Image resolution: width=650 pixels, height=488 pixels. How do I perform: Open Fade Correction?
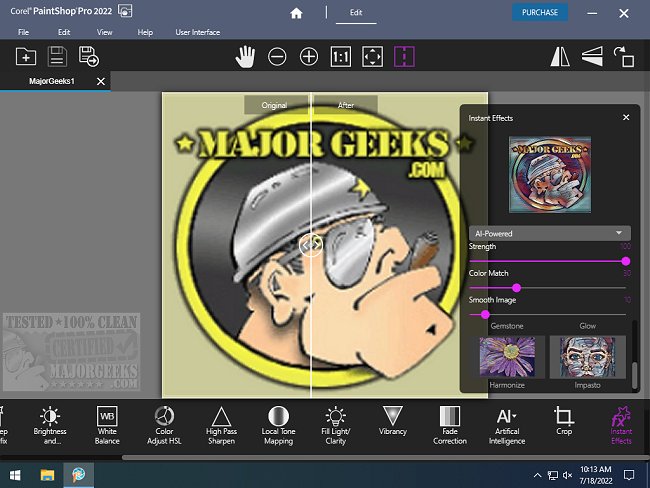(x=450, y=425)
